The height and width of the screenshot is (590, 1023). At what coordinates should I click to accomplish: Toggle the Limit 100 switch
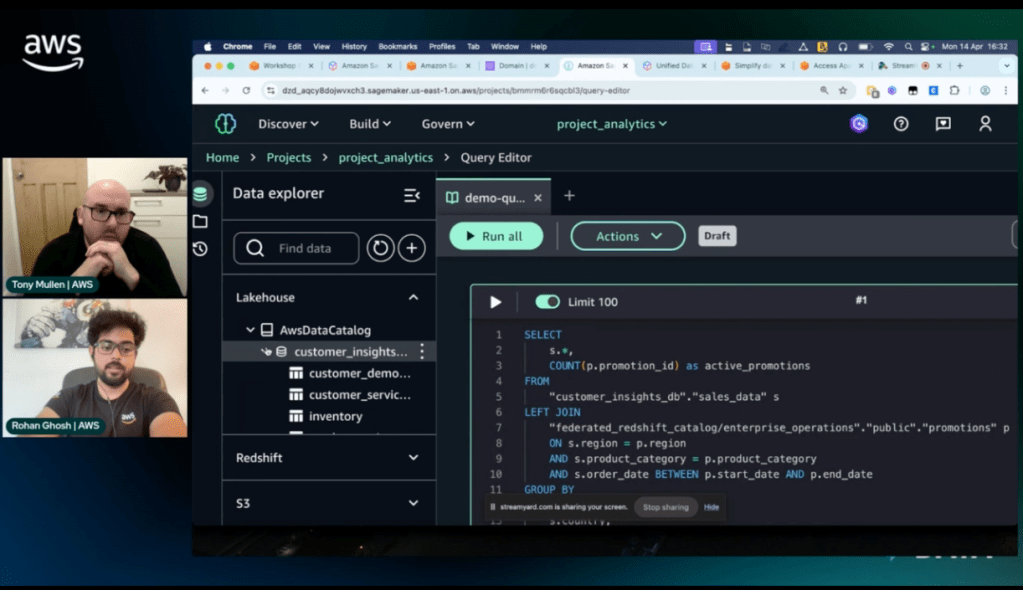[x=547, y=302]
